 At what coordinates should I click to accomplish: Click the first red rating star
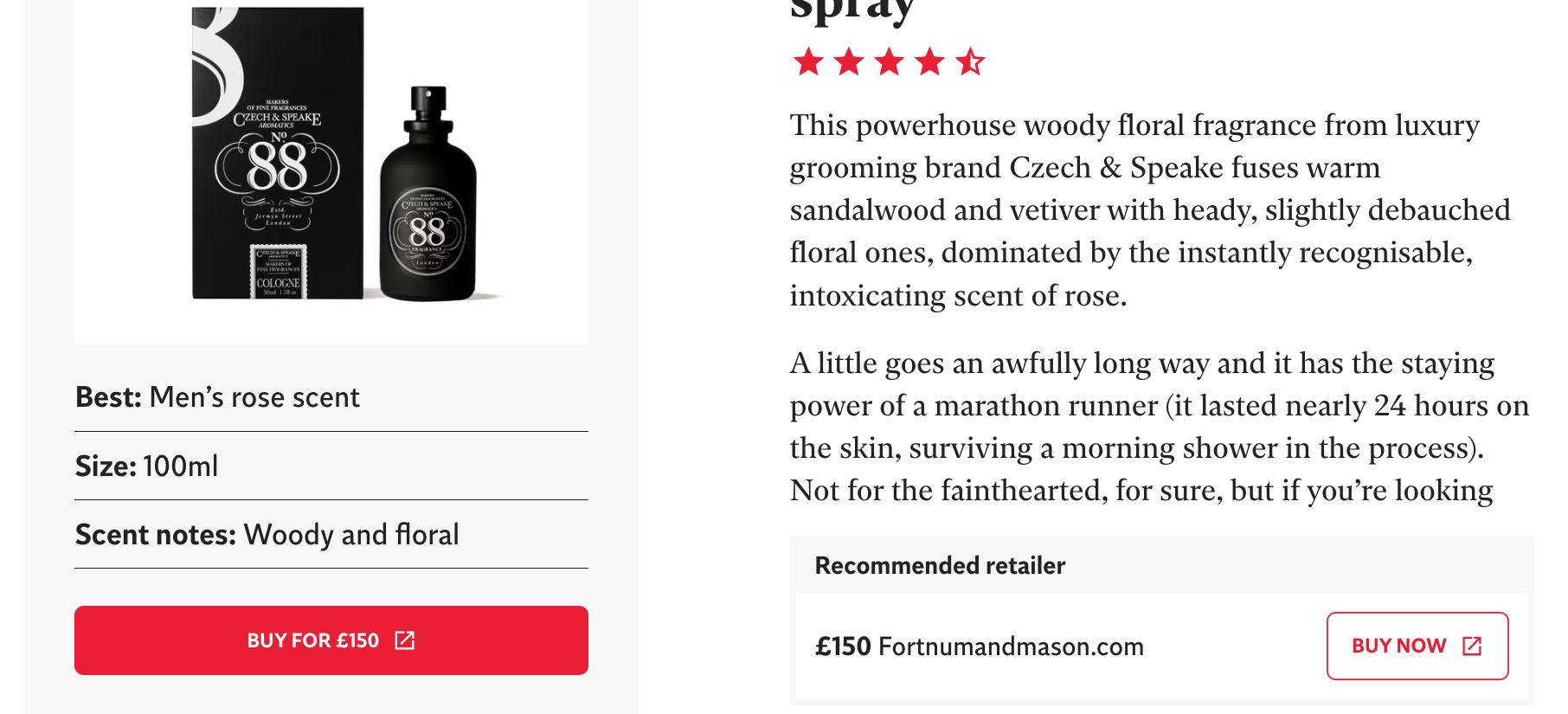(x=808, y=62)
